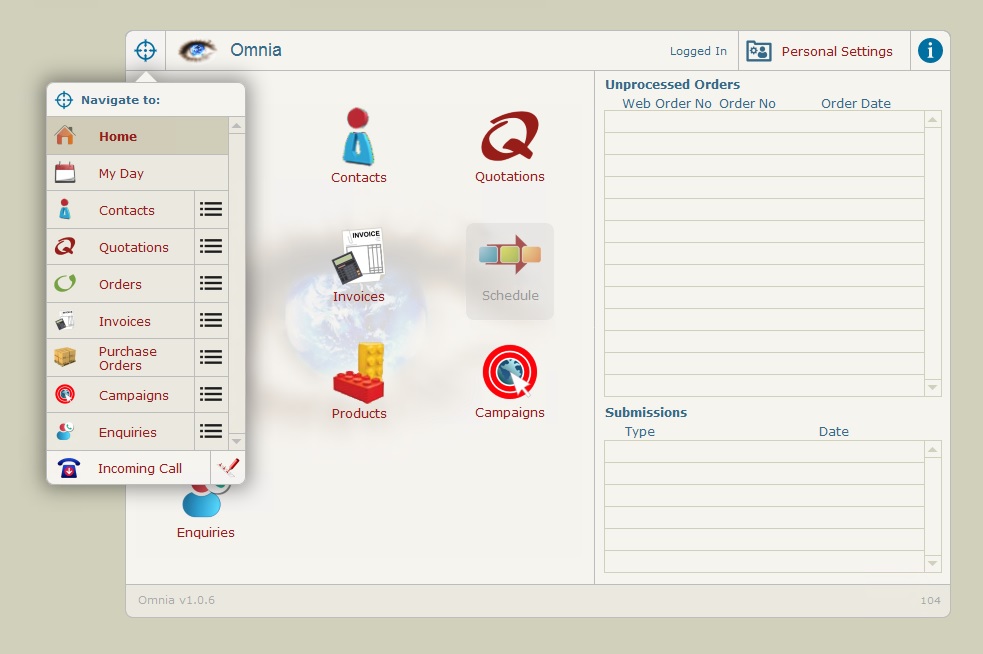
Task: Click the Logged In text
Action: [x=698, y=51]
